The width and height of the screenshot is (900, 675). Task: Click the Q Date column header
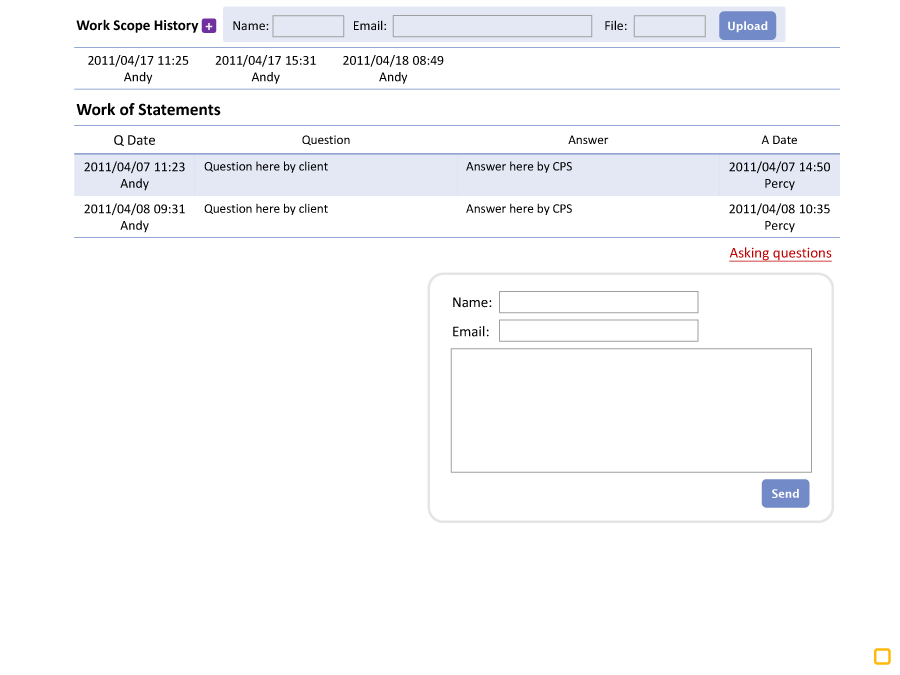pos(134,140)
